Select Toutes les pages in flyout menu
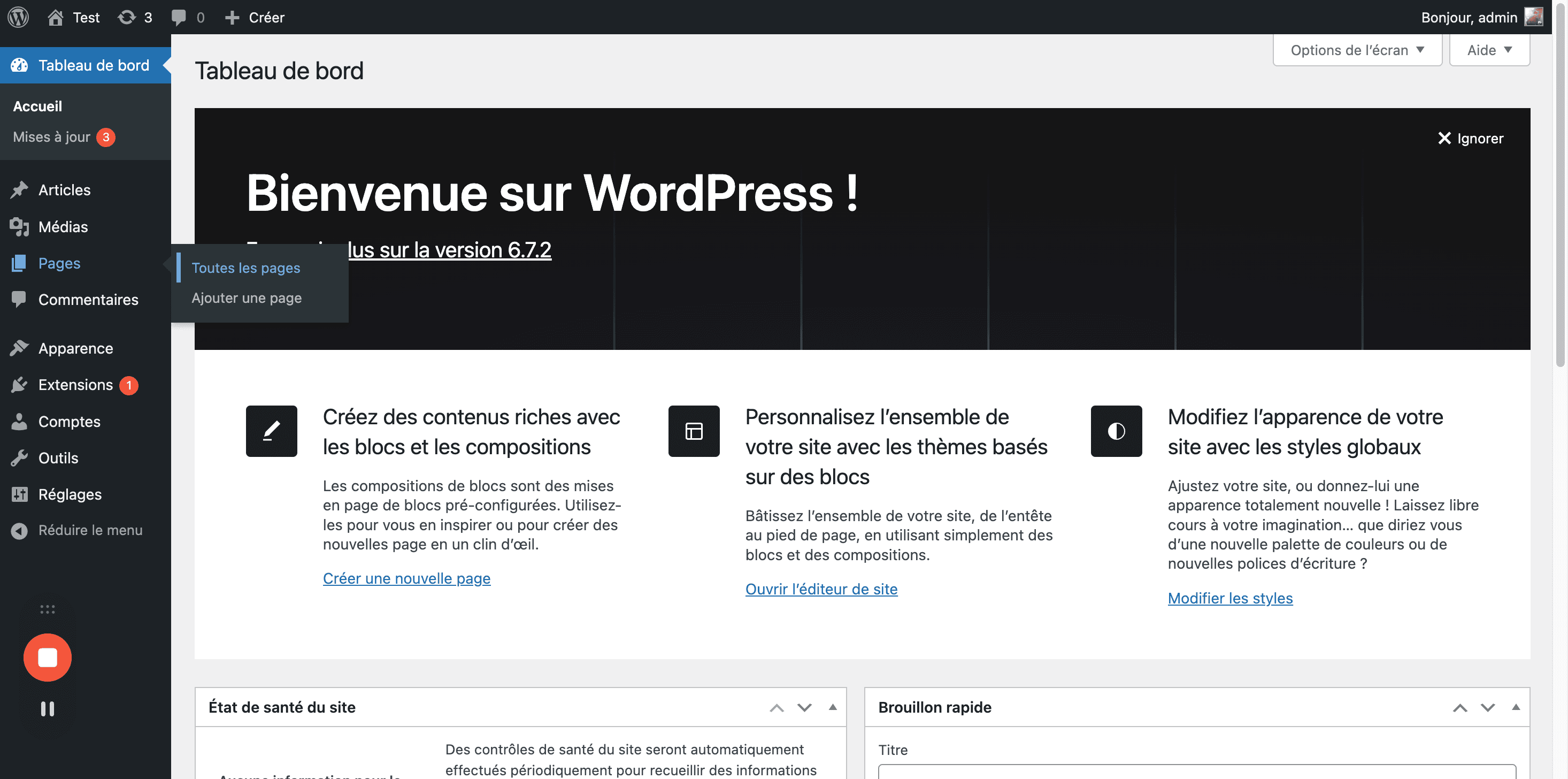This screenshot has width=1568, height=779. click(x=246, y=268)
